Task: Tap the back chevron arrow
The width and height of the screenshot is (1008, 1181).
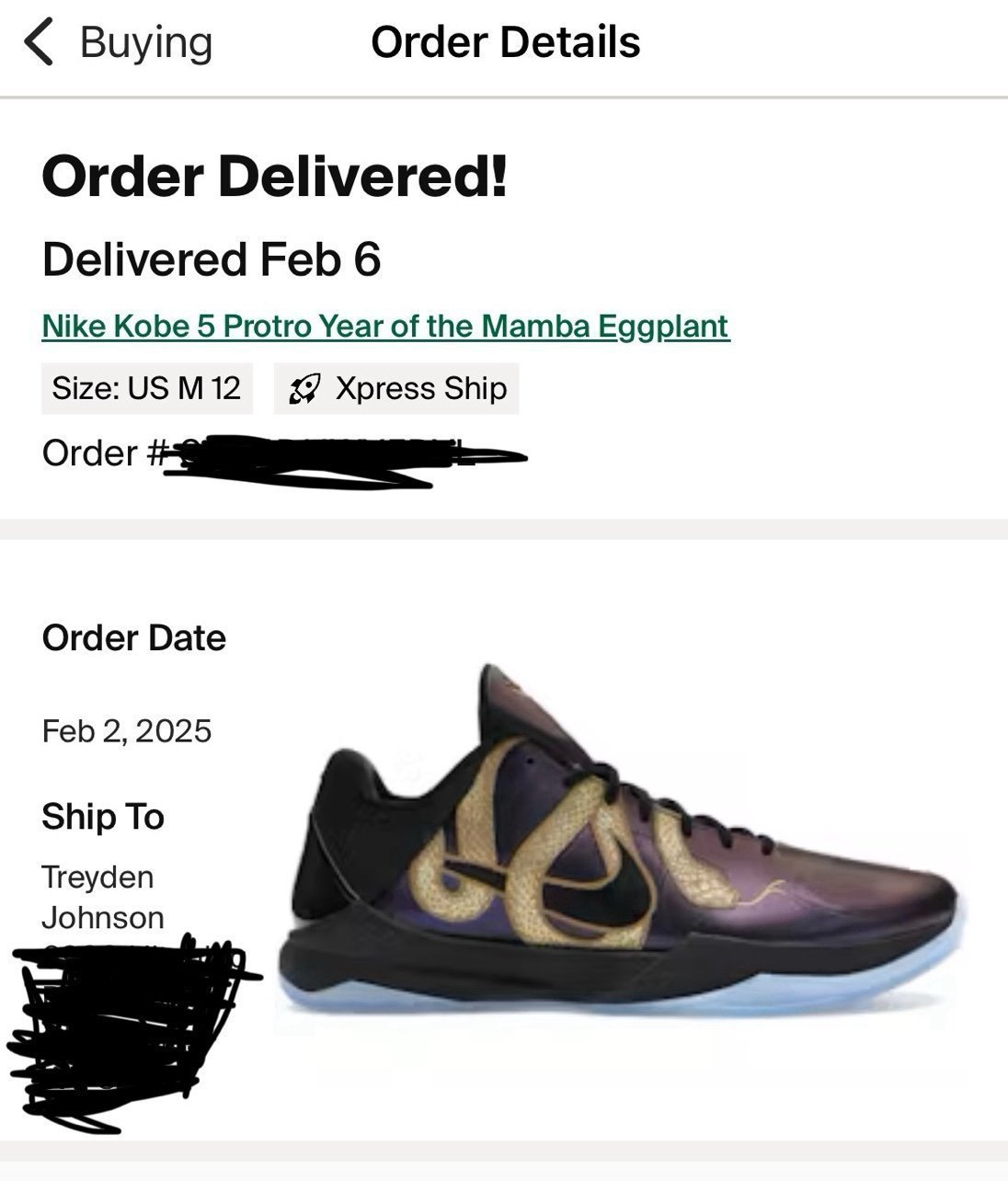Action: point(39,42)
